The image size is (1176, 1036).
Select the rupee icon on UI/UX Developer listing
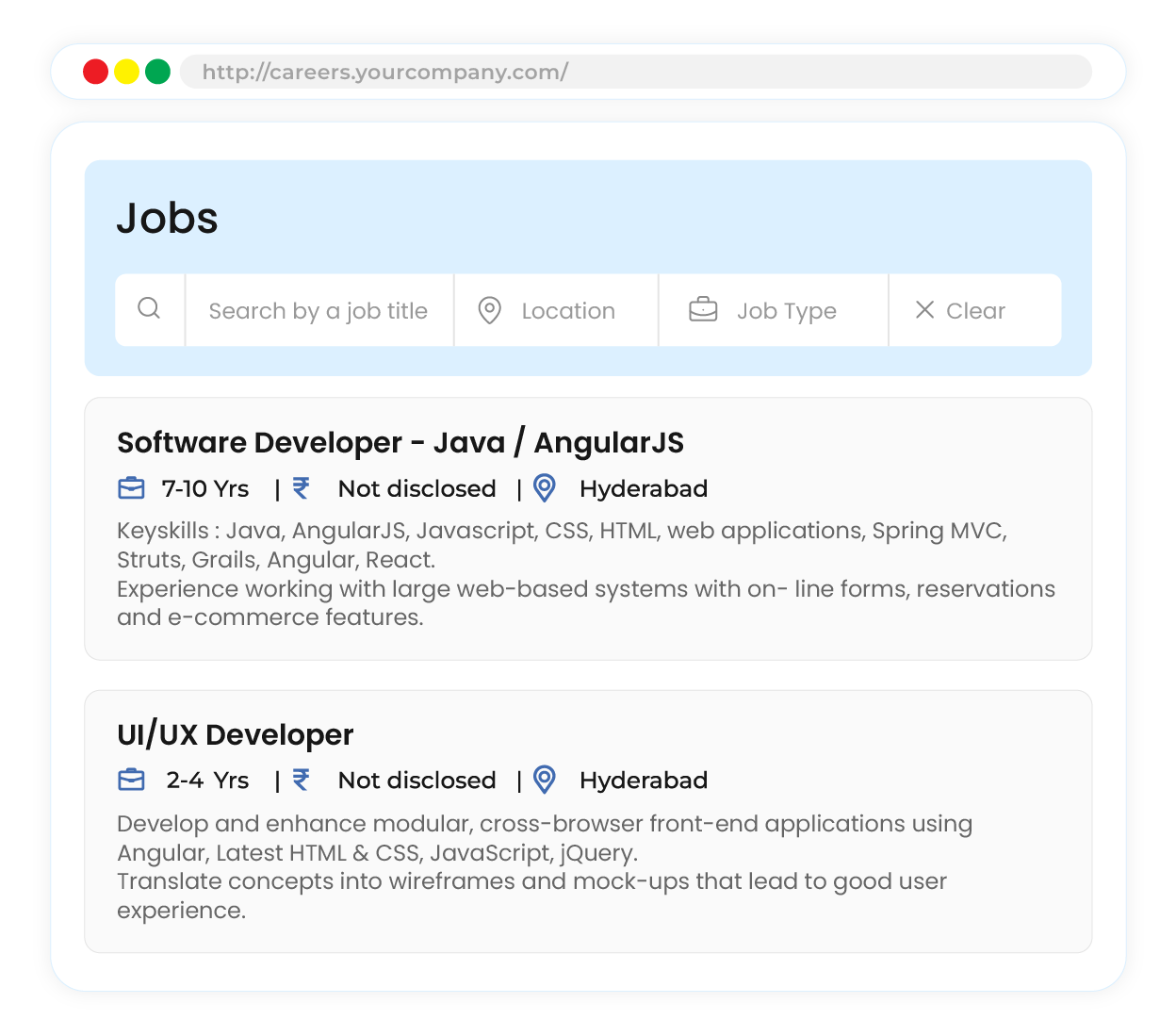(x=301, y=780)
